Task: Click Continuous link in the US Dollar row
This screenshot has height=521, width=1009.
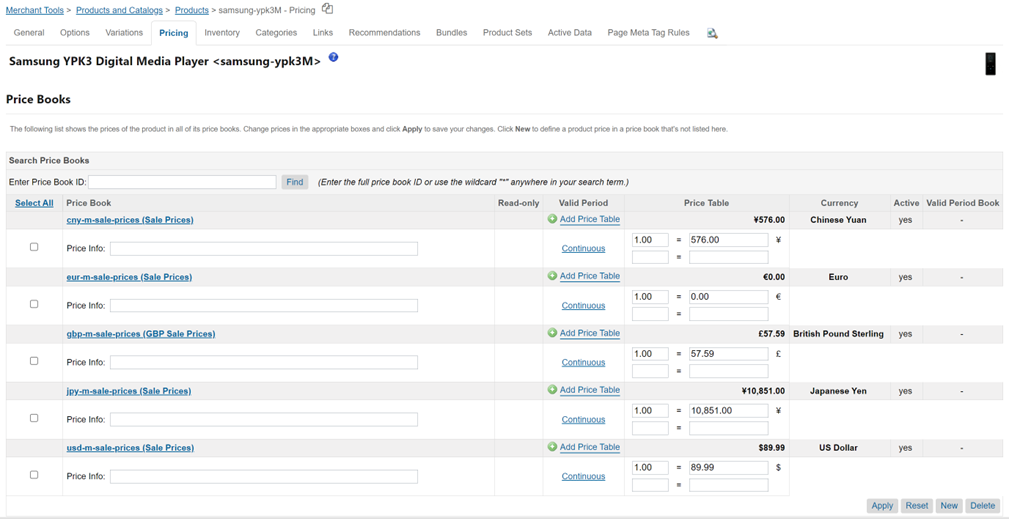Action: coord(583,476)
